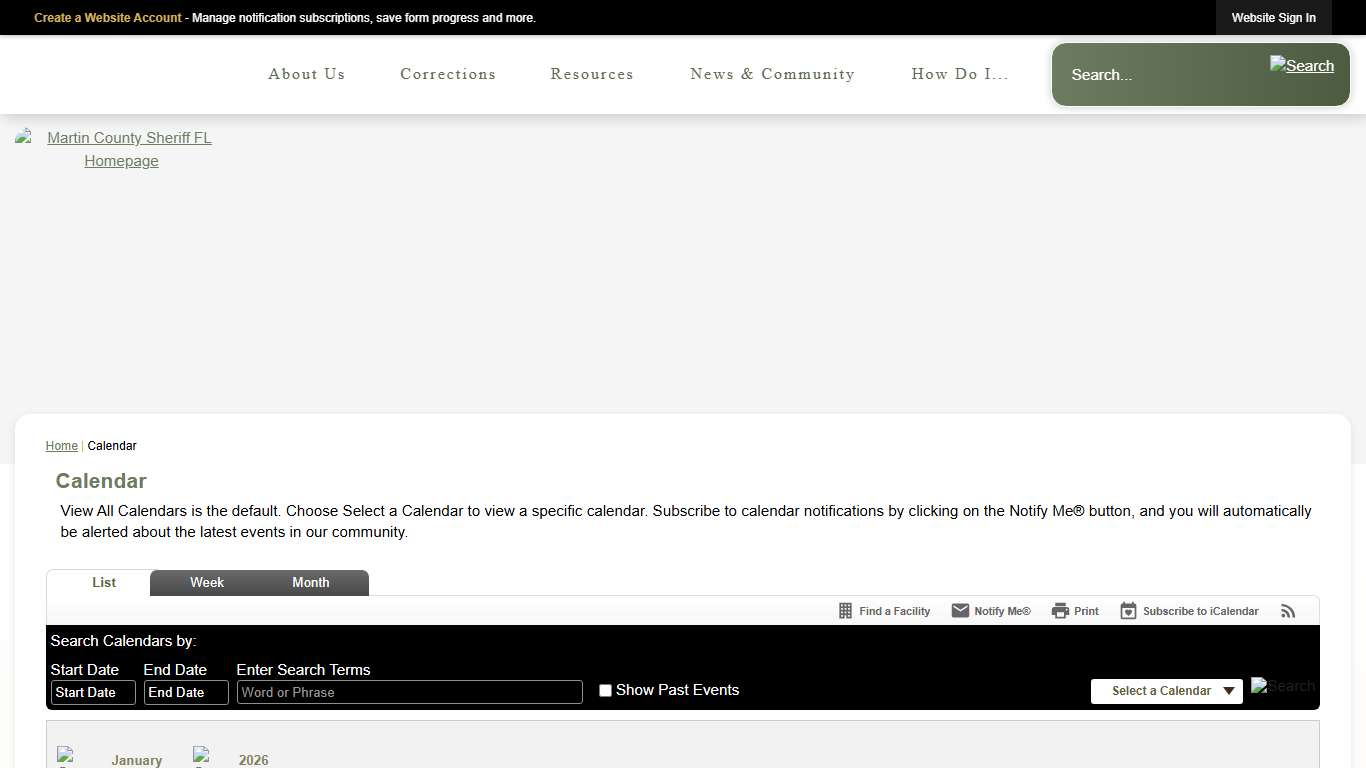
Task: Click the header site Search icon
Action: click(1301, 66)
